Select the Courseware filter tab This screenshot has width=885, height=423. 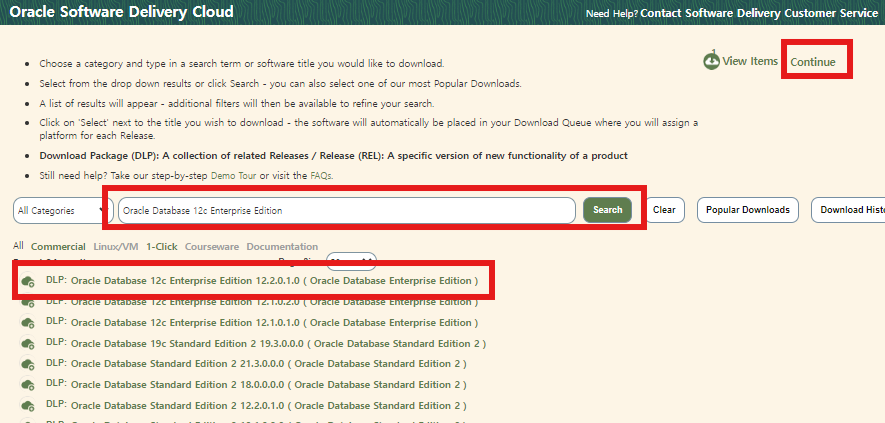click(212, 247)
